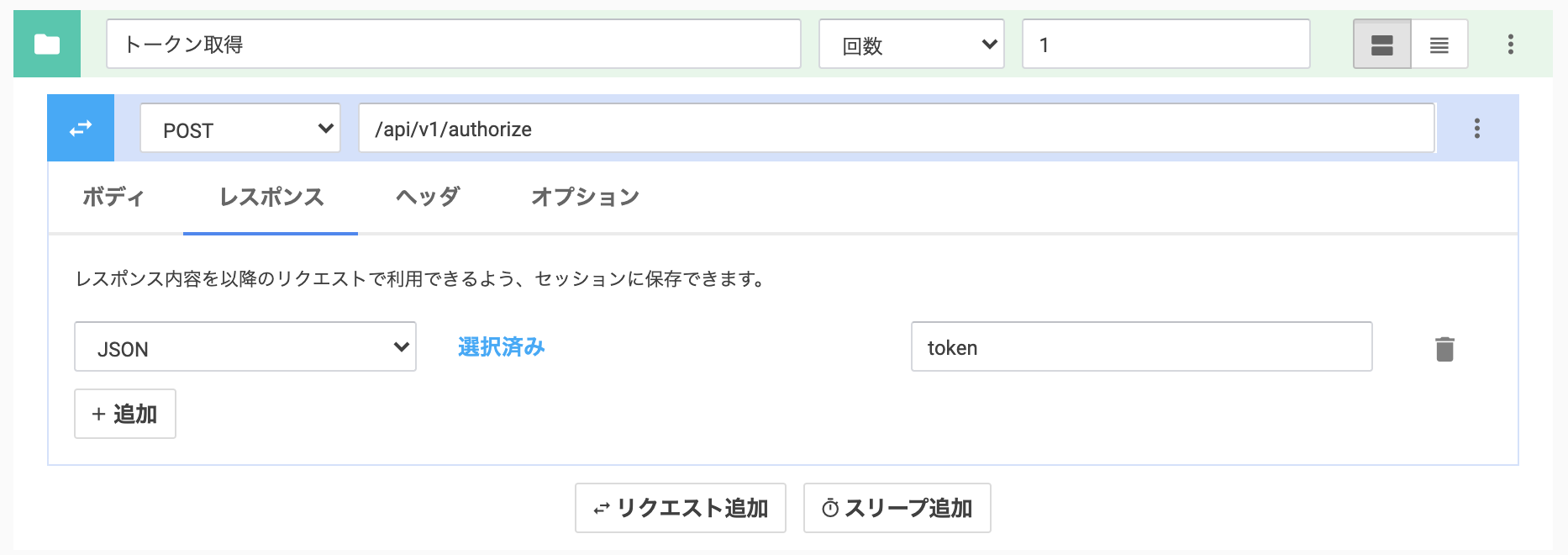The height and width of the screenshot is (555, 1568).
Task: Click the スリープ追加 button
Action: 897,508
